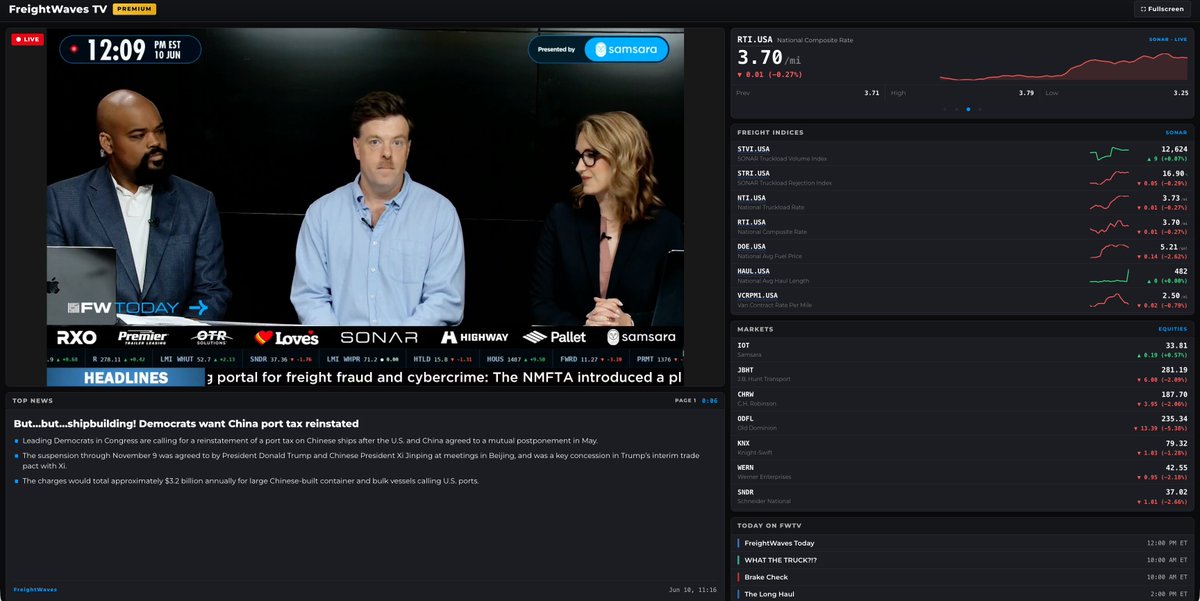Viewport: 1200px width, 601px height.
Task: Select the ODFL Old Dominion row
Action: point(961,422)
